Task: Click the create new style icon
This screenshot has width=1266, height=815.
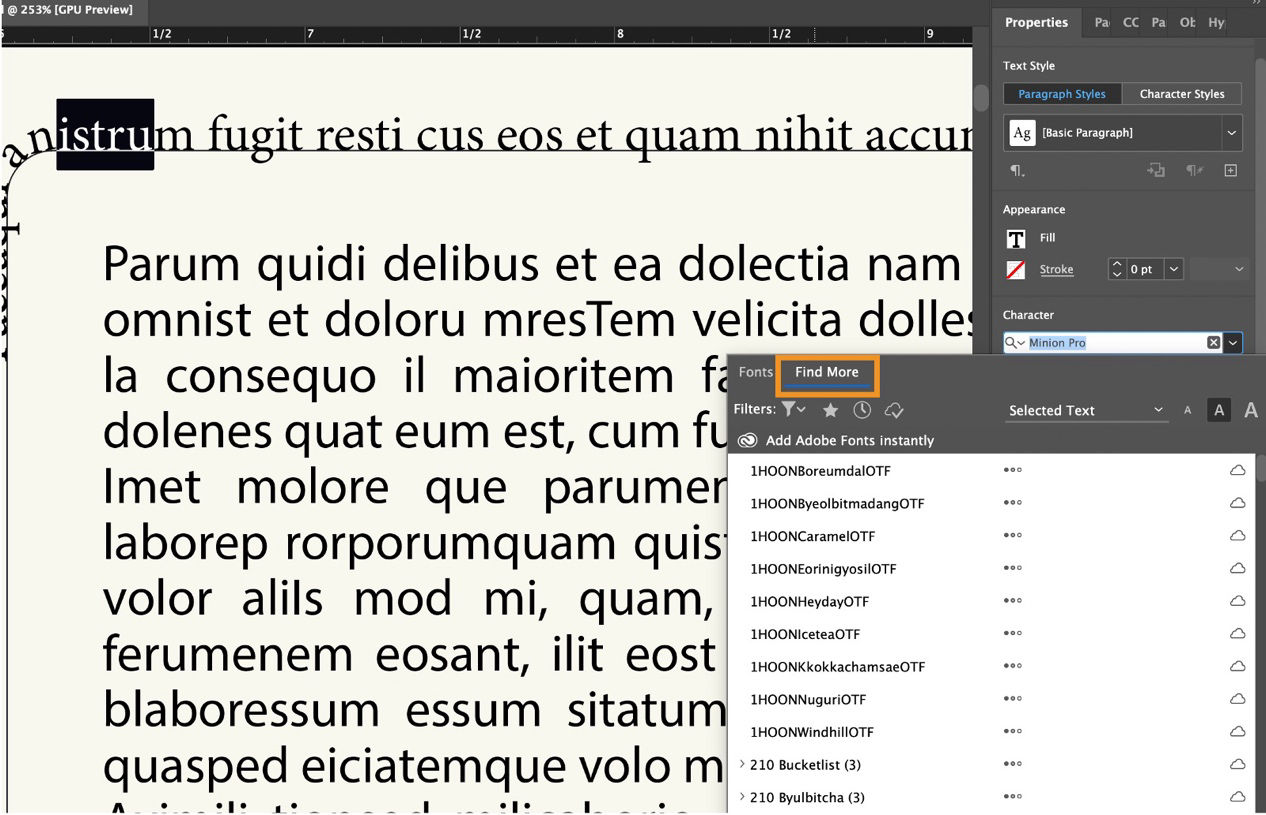Action: [x=1231, y=170]
